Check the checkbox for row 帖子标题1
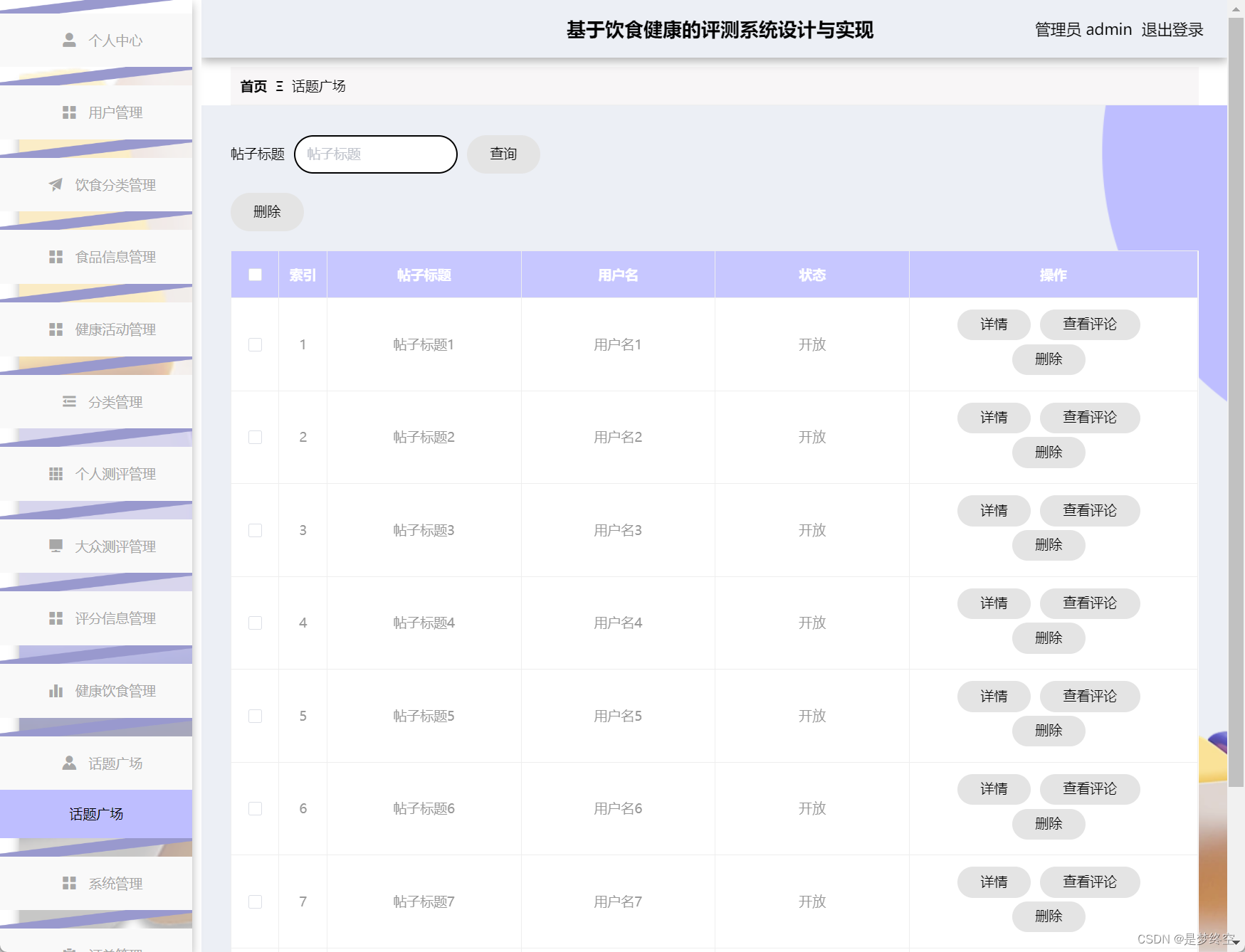This screenshot has width=1245, height=952. click(x=255, y=344)
